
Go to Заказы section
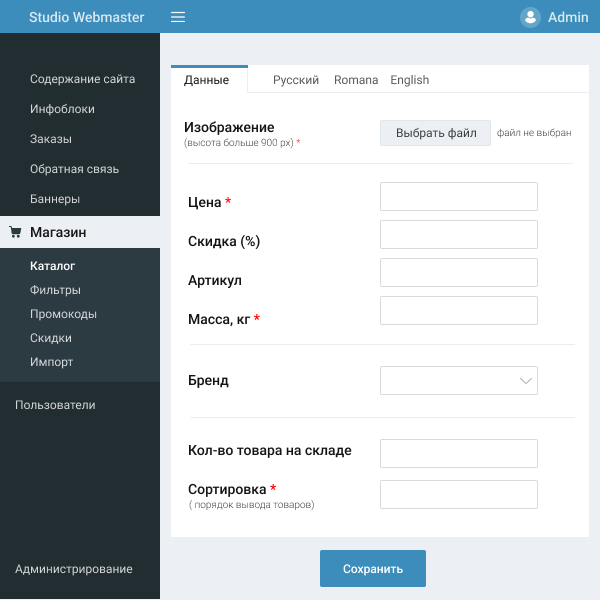tap(51, 139)
